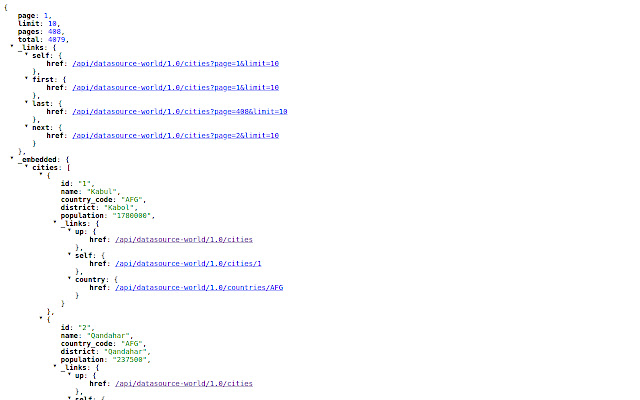Collapse the cities array
Viewport: 640px width, 400px height.
coord(26,166)
